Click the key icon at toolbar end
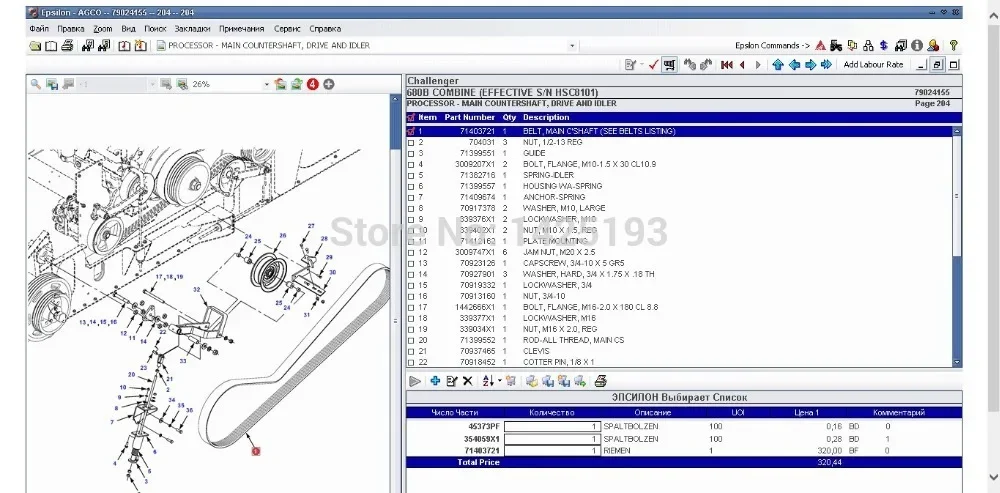 pyautogui.click(x=953, y=46)
